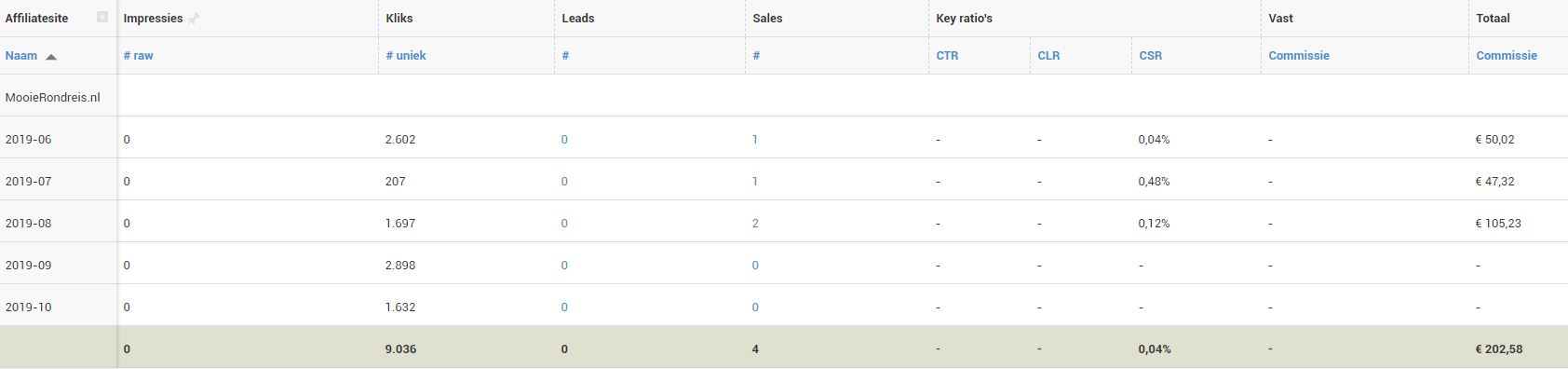
Task: Sort by the CSR column
Action: (x=1150, y=56)
